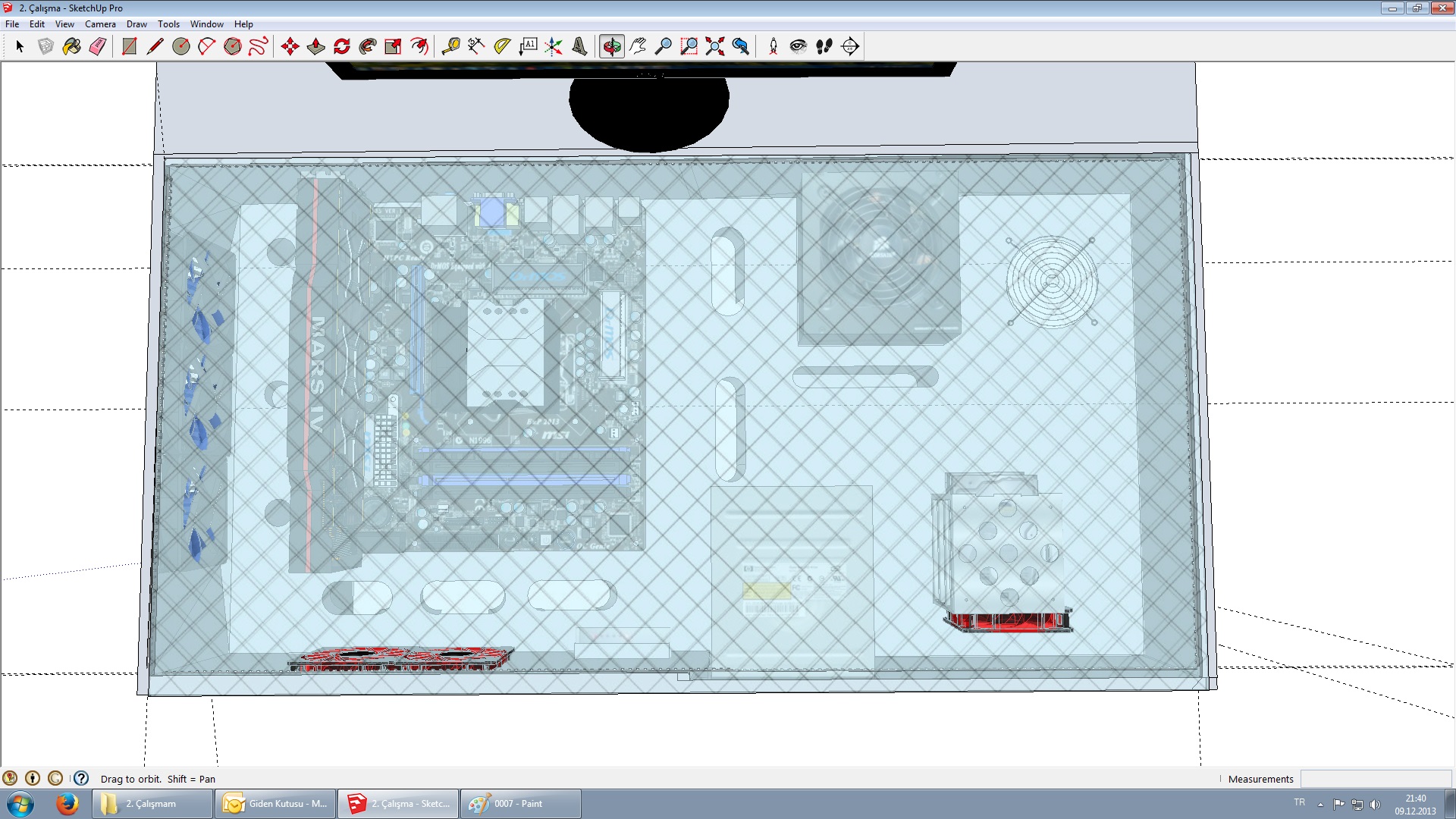Open the Window menu

pyautogui.click(x=206, y=24)
